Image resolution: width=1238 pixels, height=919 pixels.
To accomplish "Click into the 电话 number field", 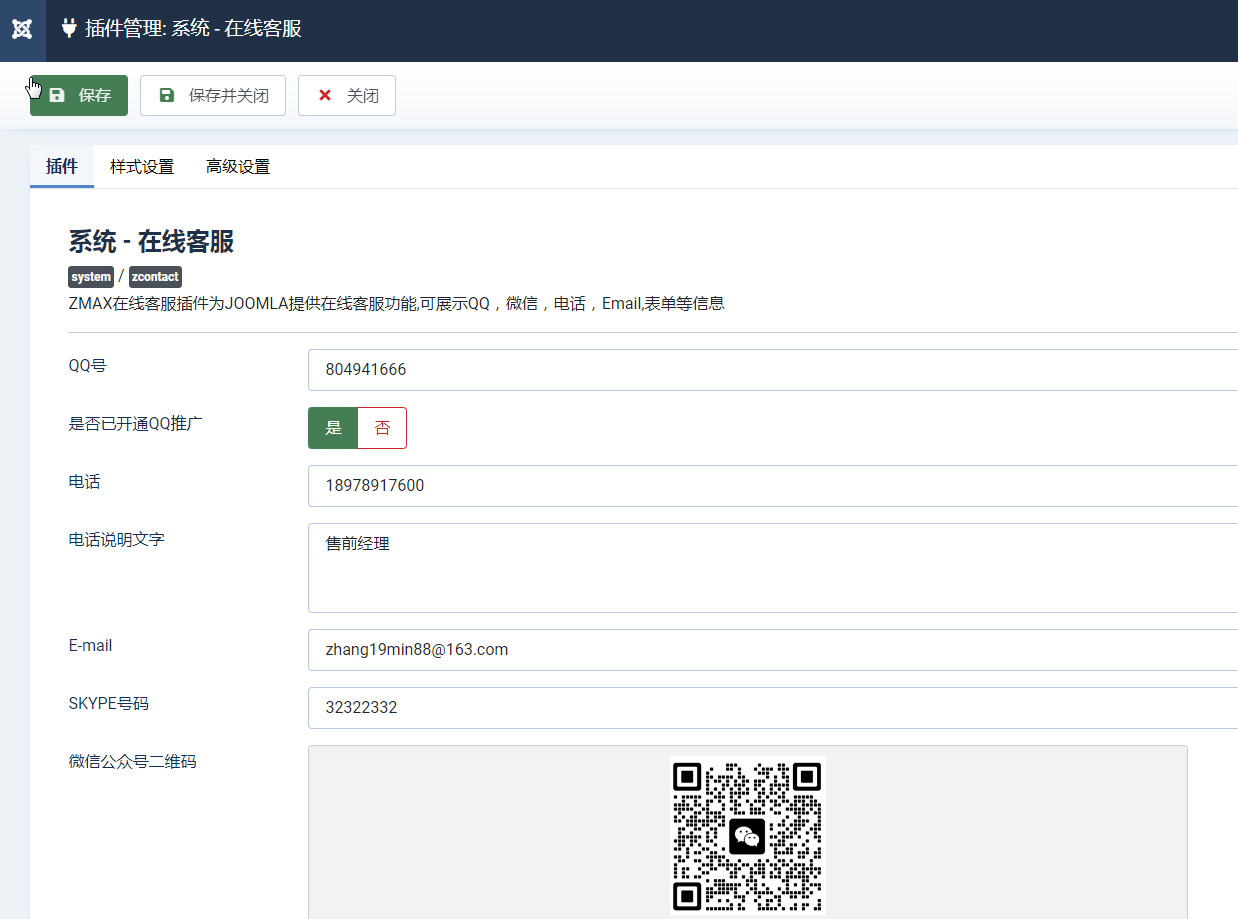I will pyautogui.click(x=773, y=486).
